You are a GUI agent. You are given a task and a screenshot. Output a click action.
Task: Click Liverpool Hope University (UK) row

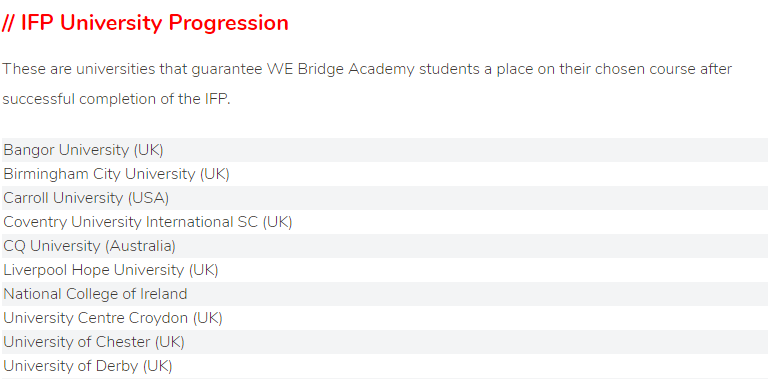pyautogui.click(x=385, y=270)
